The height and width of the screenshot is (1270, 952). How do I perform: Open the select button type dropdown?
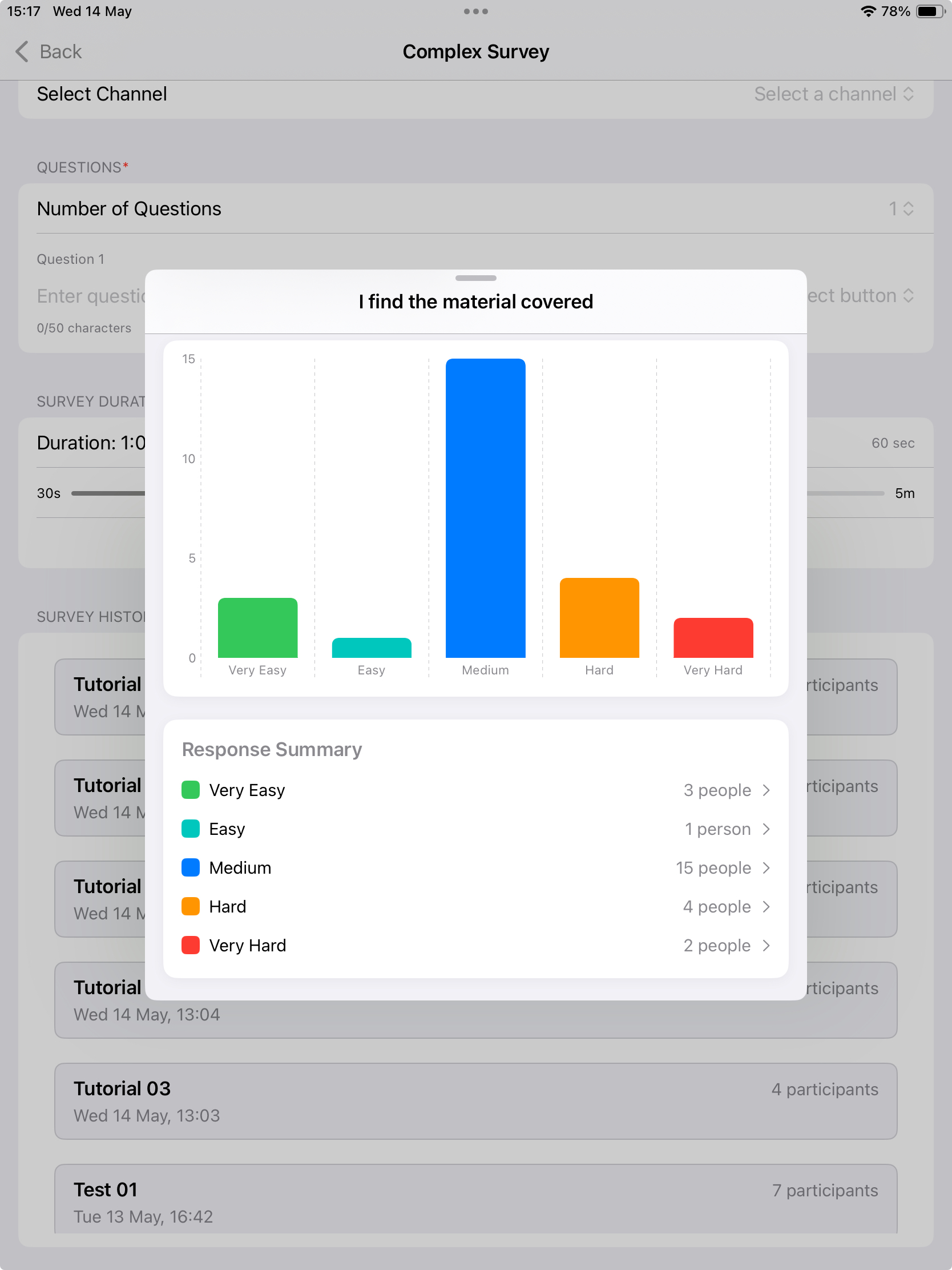point(860,296)
